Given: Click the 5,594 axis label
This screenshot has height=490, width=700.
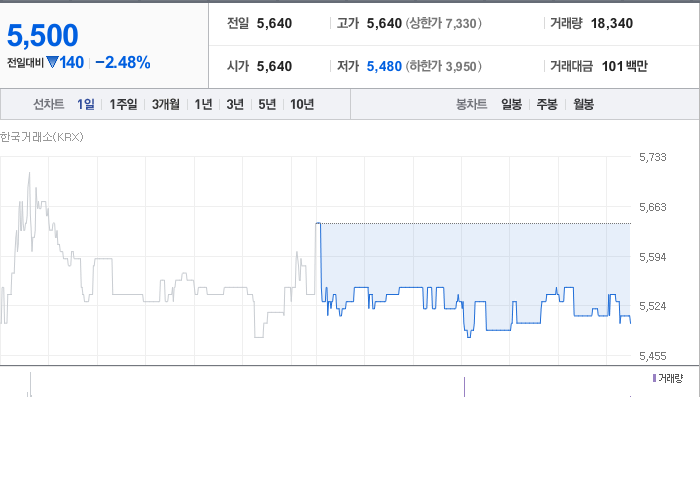Looking at the screenshot, I should pyautogui.click(x=653, y=257).
